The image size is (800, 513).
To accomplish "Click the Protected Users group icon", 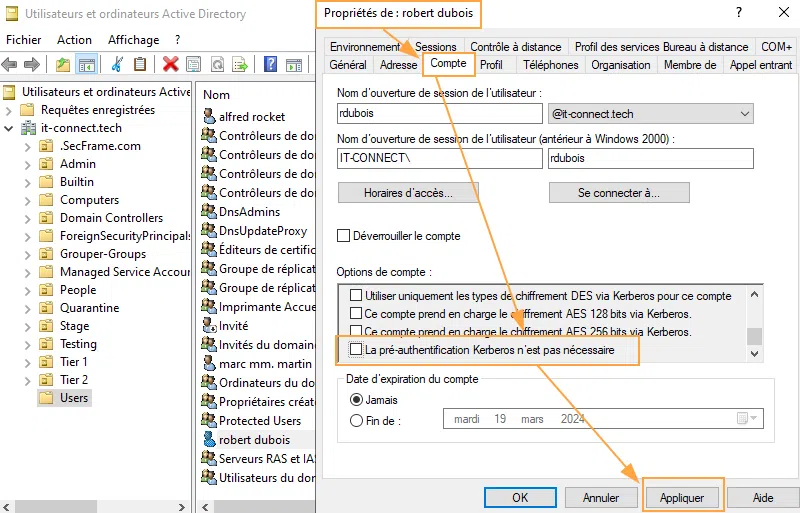I will click(x=209, y=420).
